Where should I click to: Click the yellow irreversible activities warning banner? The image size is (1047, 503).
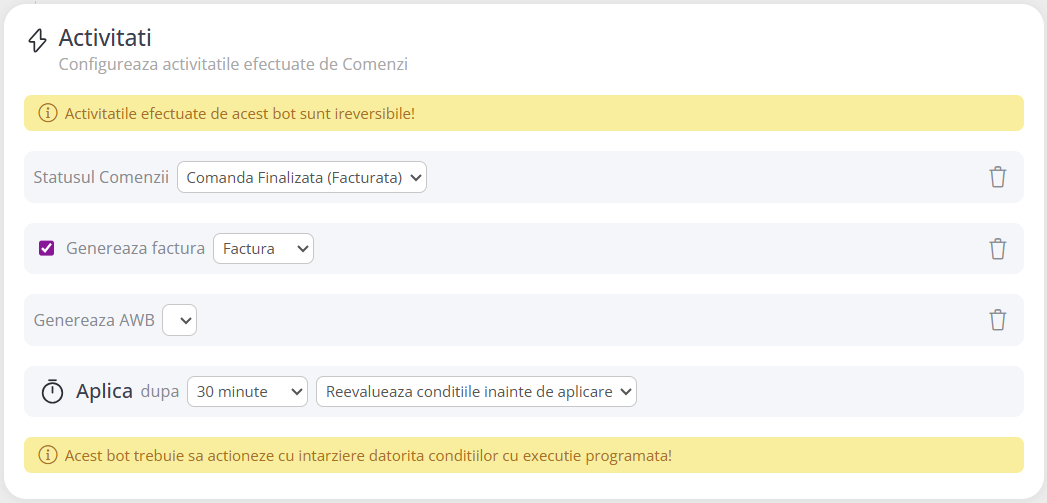(600, 113)
